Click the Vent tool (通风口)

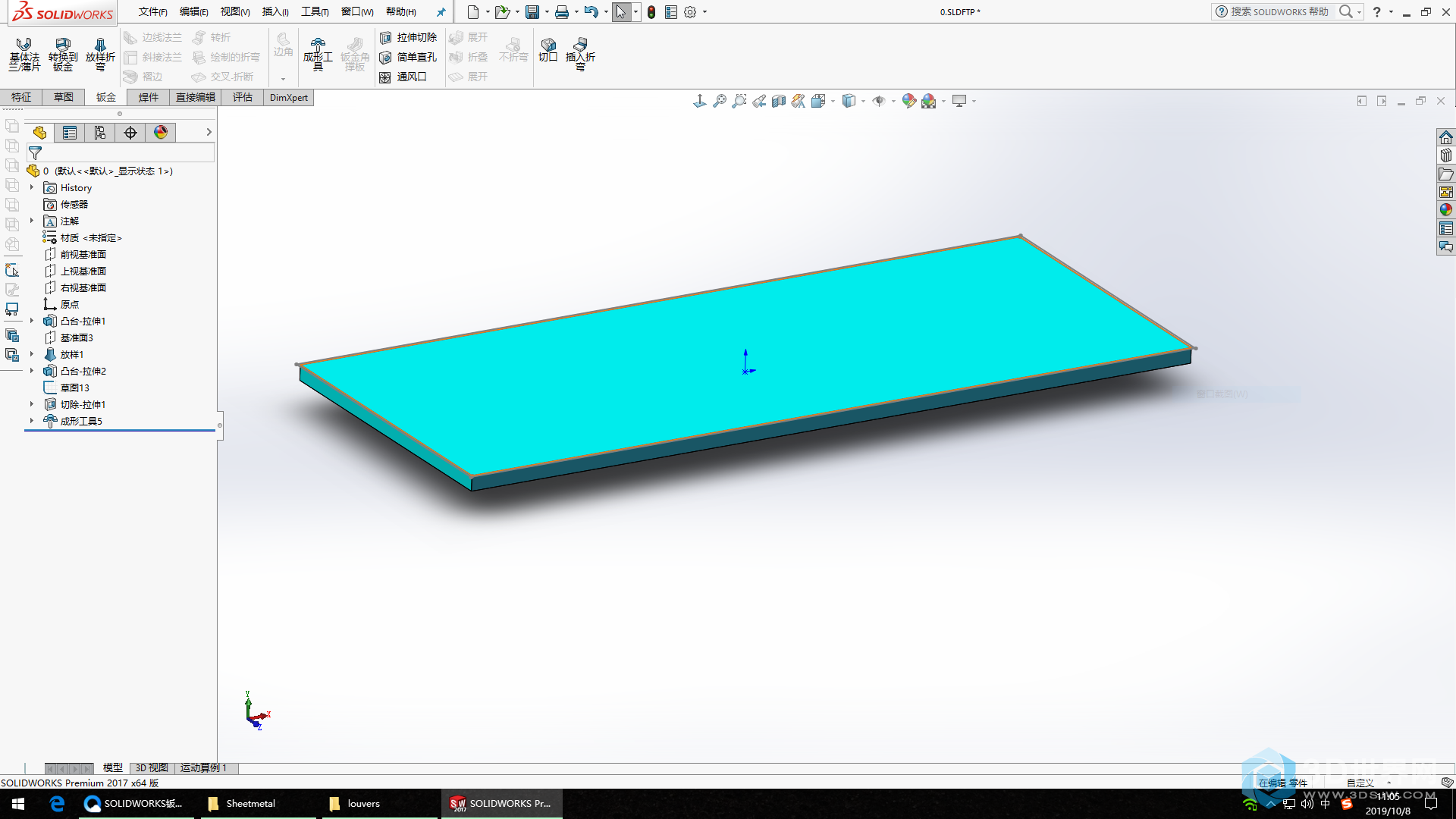(403, 77)
